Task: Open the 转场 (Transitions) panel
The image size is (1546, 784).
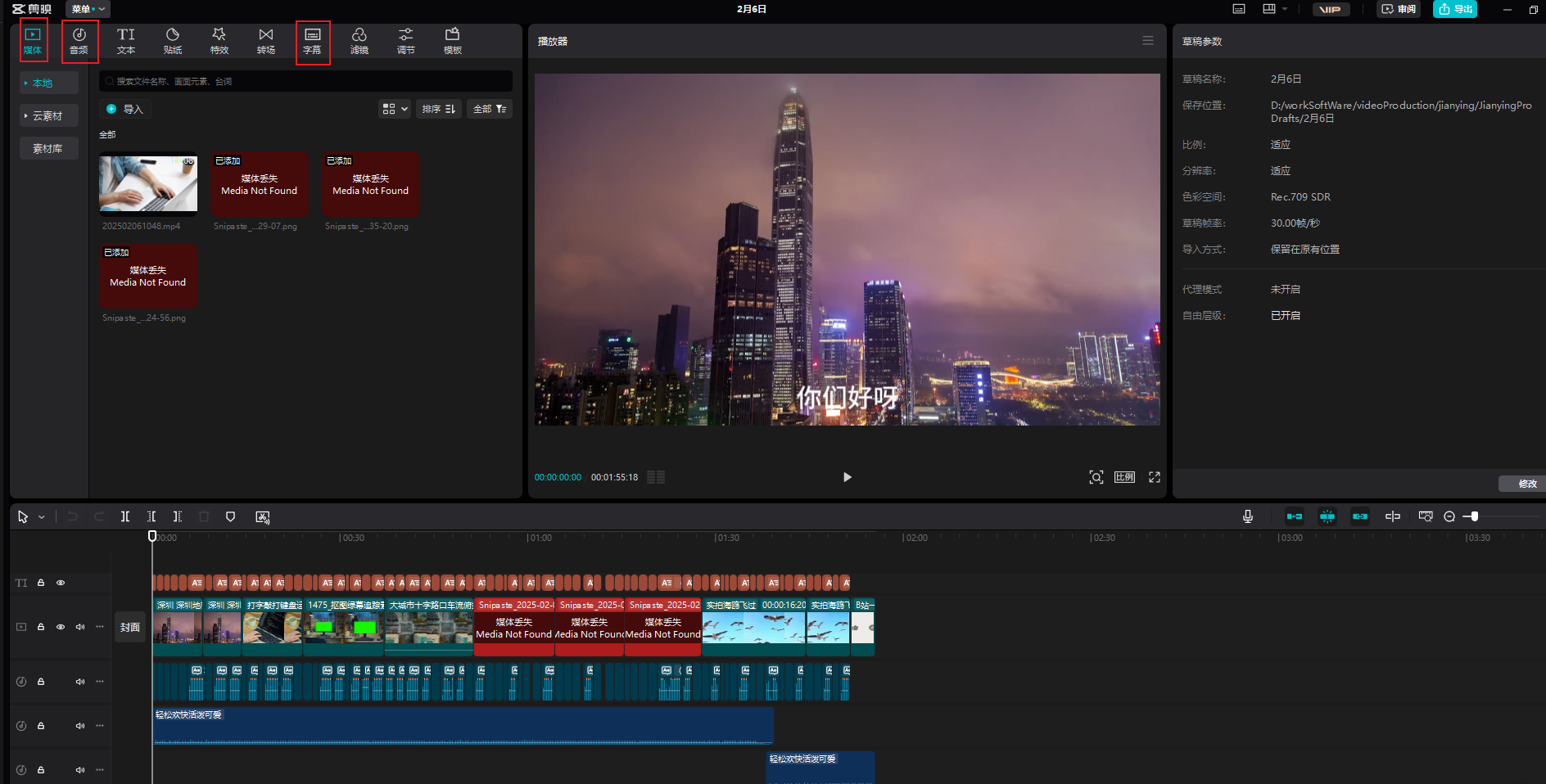Action: pos(265,40)
